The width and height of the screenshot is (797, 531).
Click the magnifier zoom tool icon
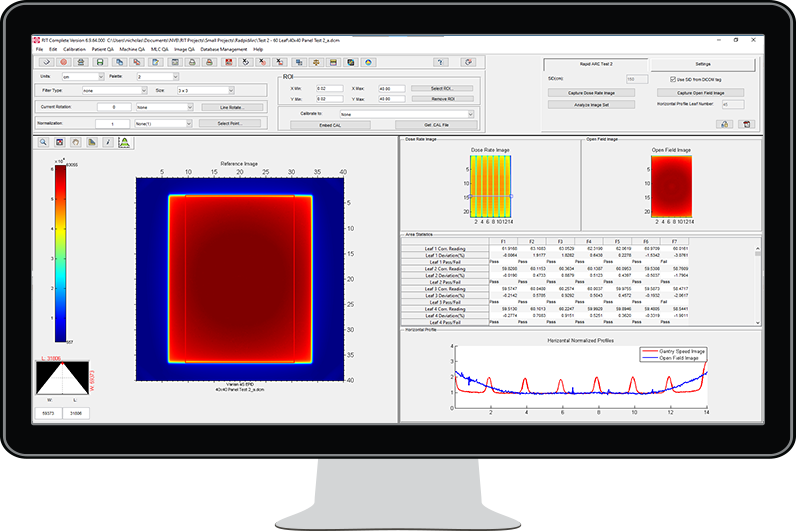pos(44,143)
